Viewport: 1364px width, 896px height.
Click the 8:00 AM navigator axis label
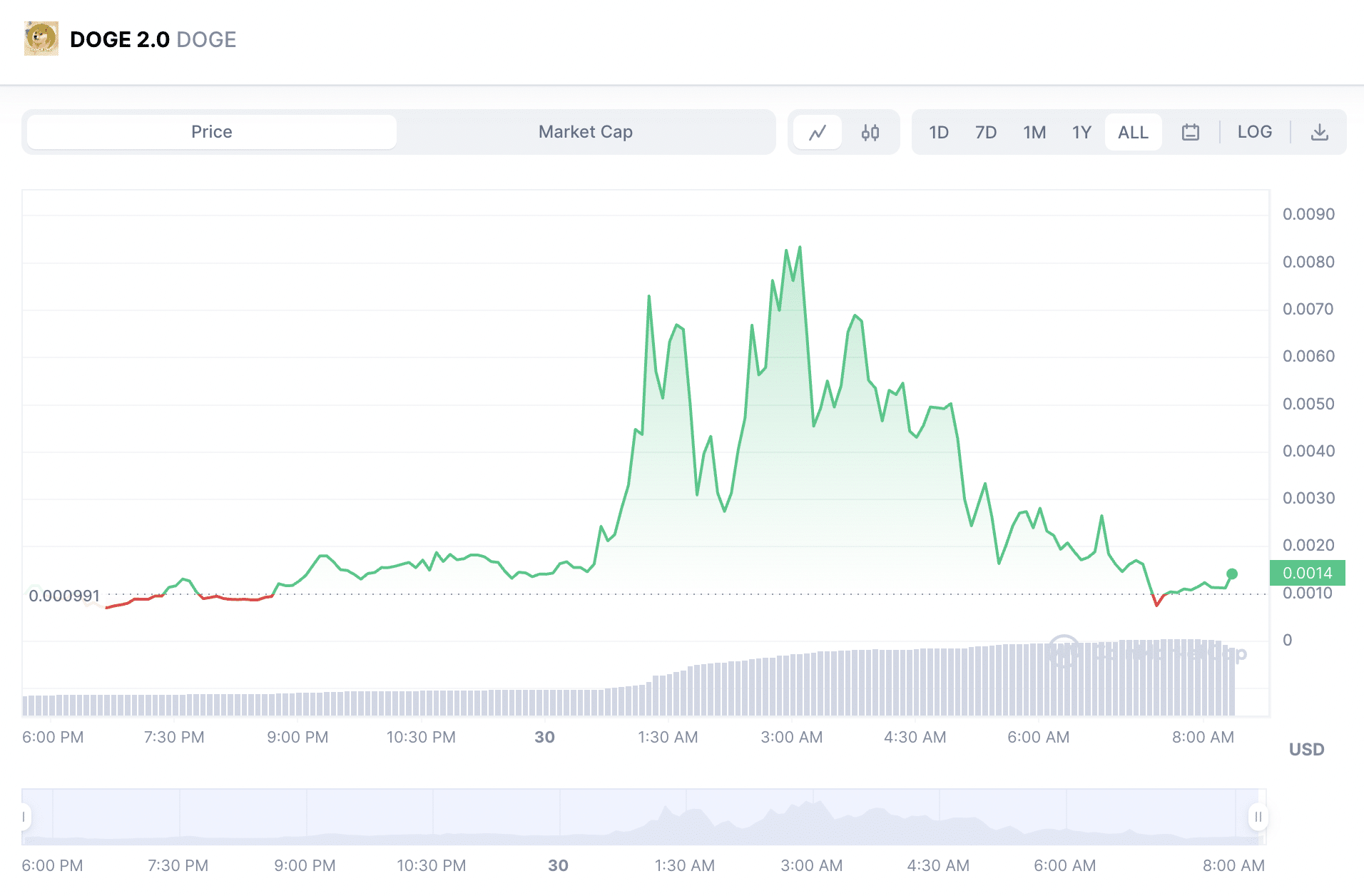1233,865
